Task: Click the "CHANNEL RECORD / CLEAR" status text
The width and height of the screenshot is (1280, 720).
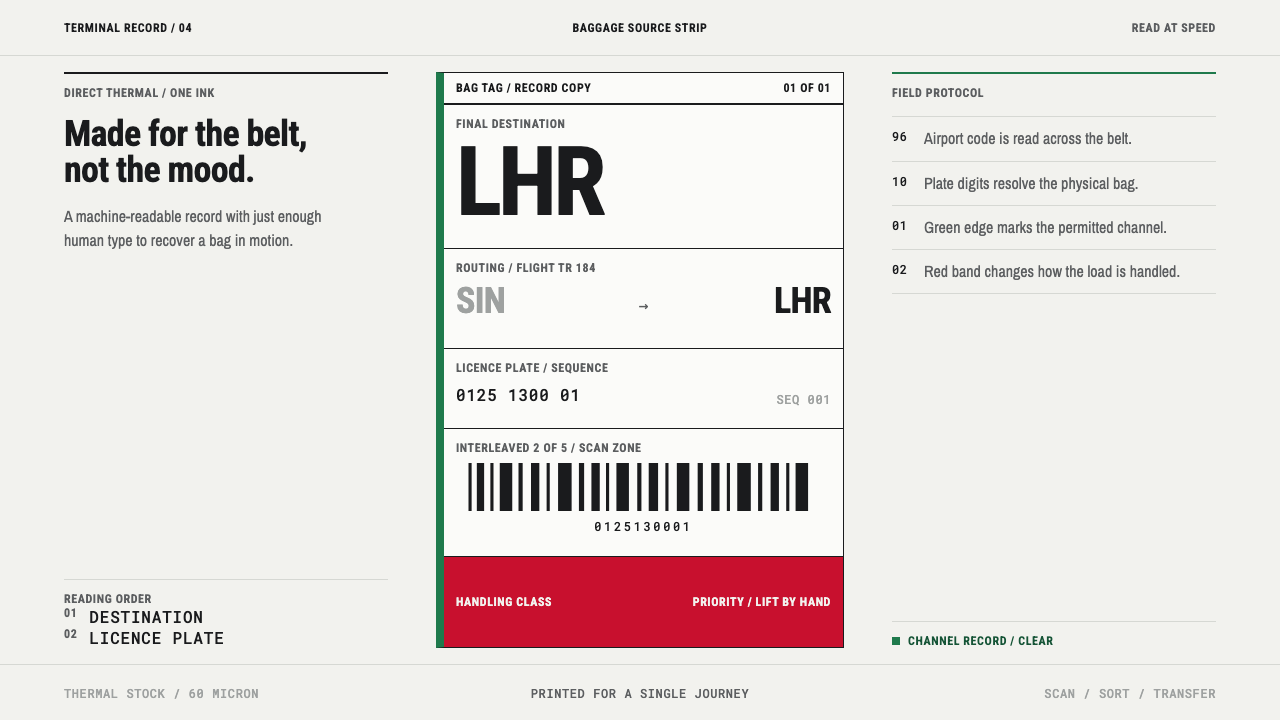Action: tap(980, 641)
